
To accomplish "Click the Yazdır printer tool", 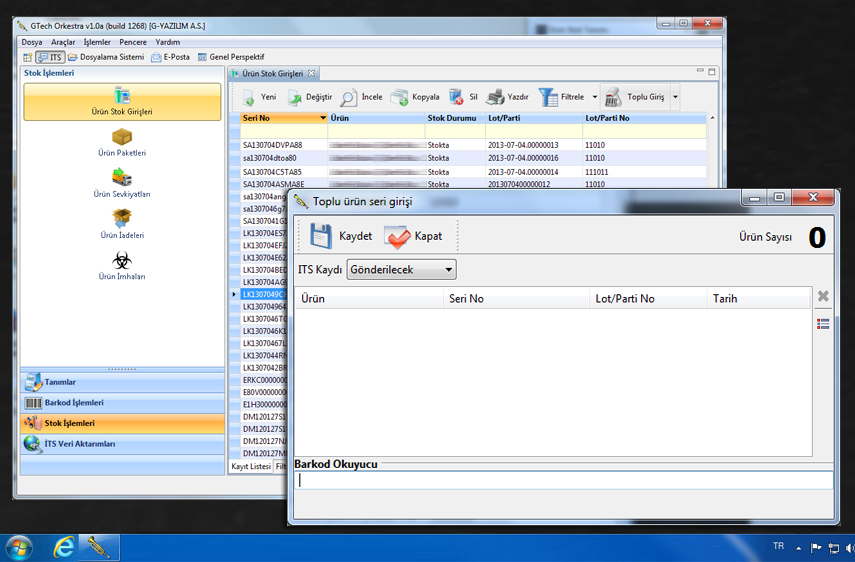I will (x=495, y=97).
